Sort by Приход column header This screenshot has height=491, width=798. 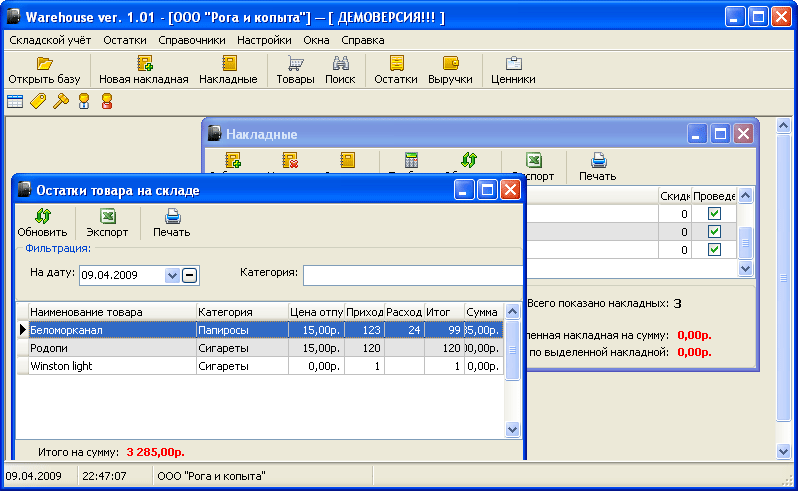pos(364,312)
